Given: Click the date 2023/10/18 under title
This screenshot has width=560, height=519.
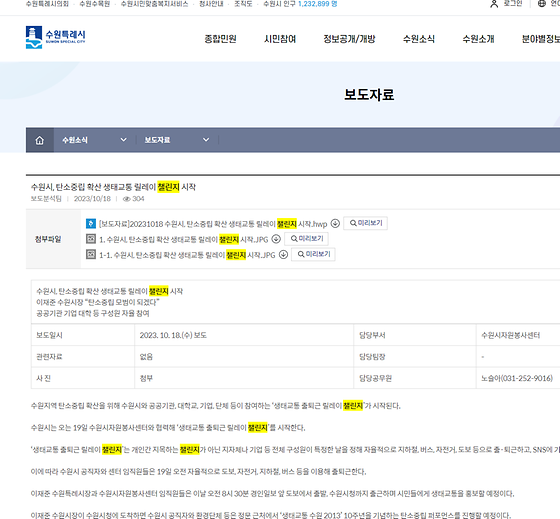Looking at the screenshot, I should [x=92, y=199].
